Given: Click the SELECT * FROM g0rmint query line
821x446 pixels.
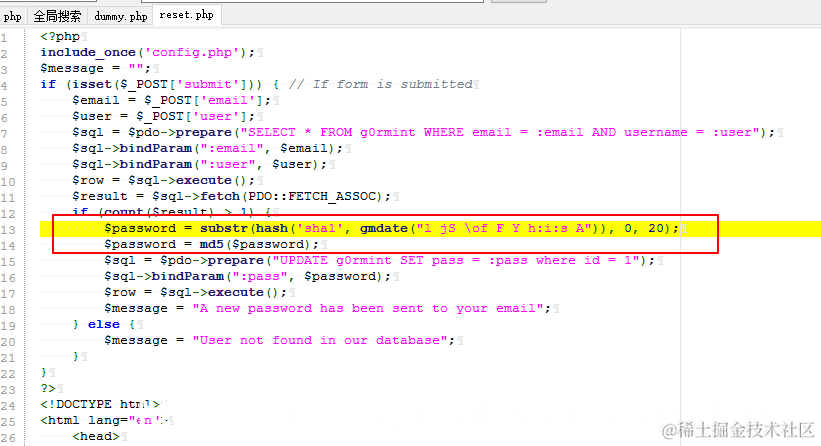Looking at the screenshot, I should point(424,132).
